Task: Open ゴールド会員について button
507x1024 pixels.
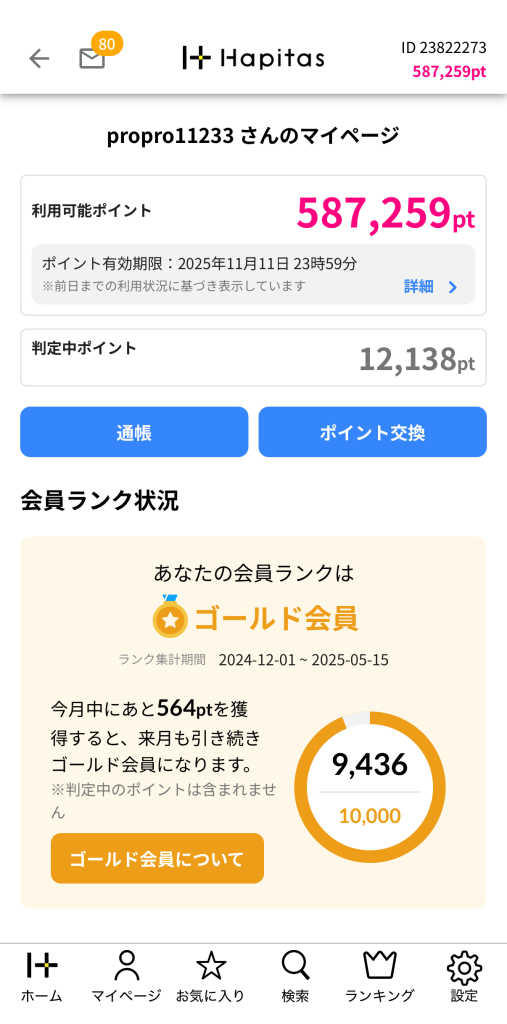Action: coord(157,858)
